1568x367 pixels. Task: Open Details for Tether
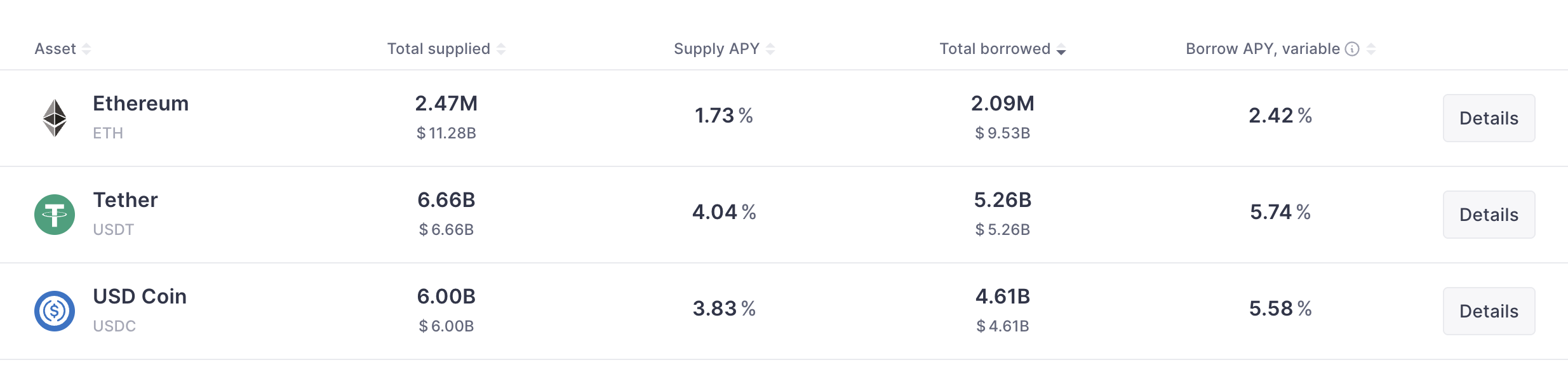[x=1489, y=215]
